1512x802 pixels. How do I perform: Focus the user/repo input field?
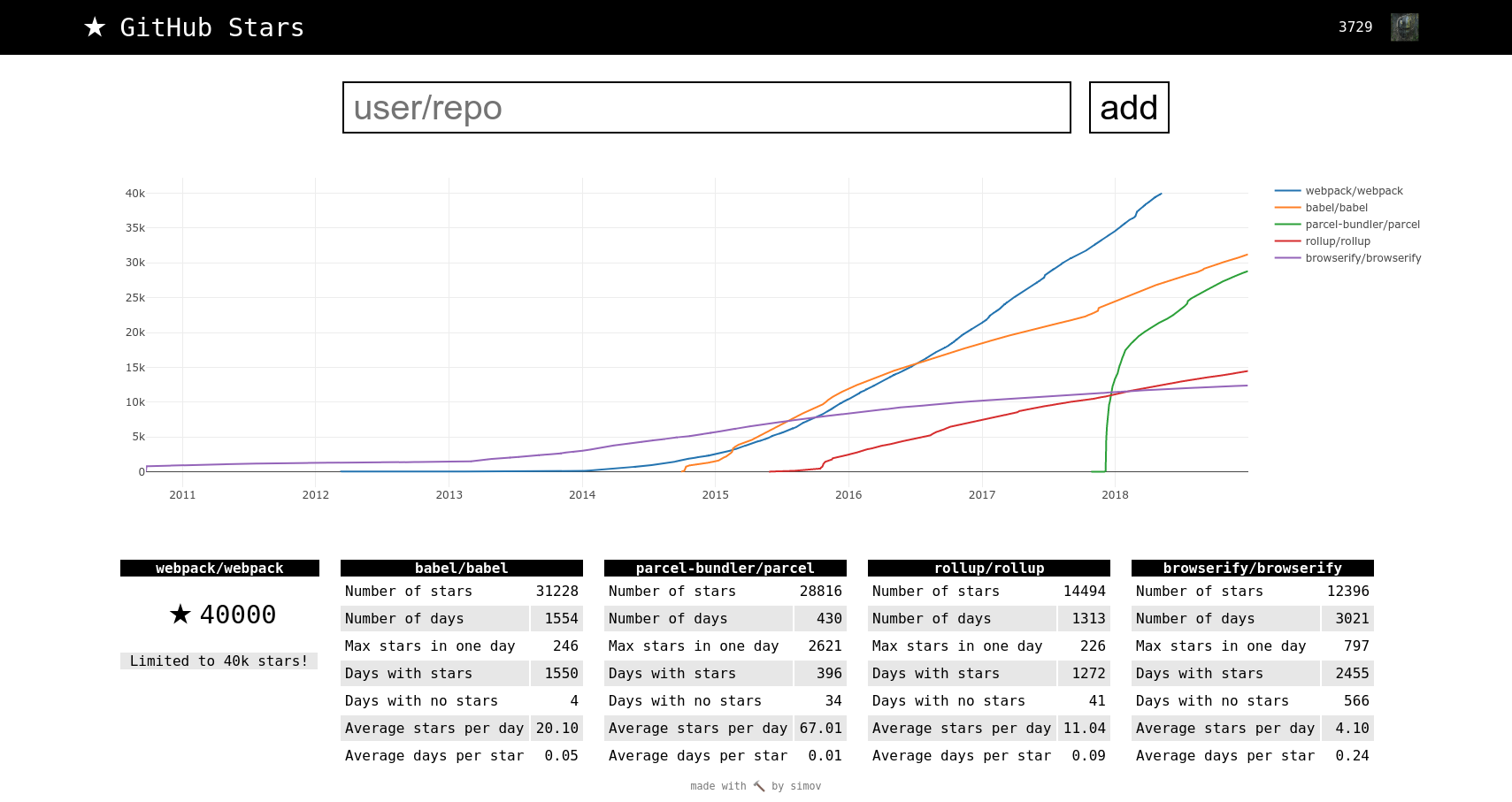(x=707, y=108)
